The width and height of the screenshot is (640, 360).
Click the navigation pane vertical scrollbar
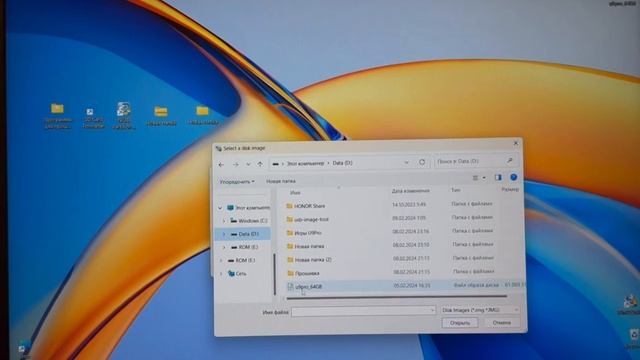click(275, 274)
